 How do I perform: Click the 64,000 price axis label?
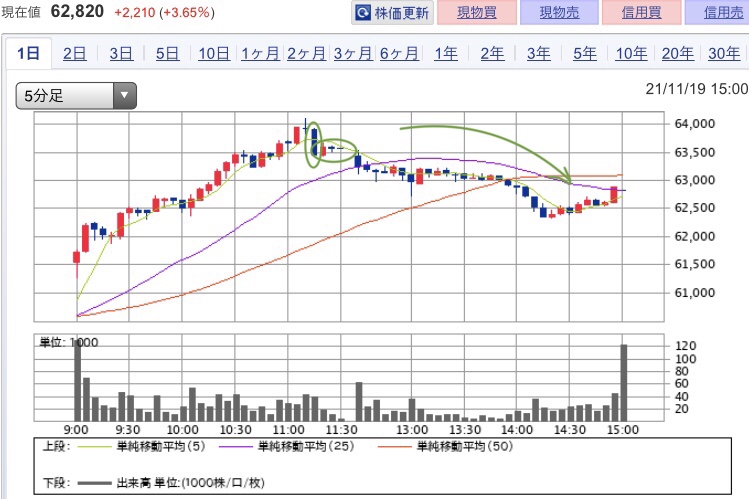click(695, 124)
